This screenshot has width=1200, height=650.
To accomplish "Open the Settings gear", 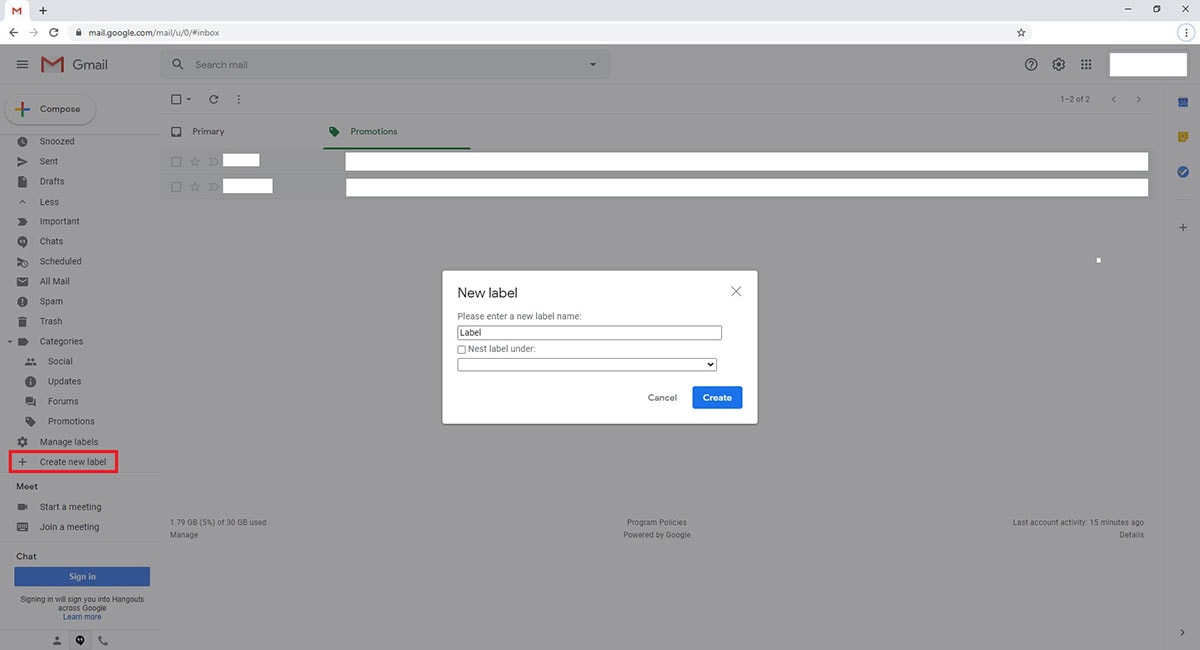I will (x=1058, y=64).
